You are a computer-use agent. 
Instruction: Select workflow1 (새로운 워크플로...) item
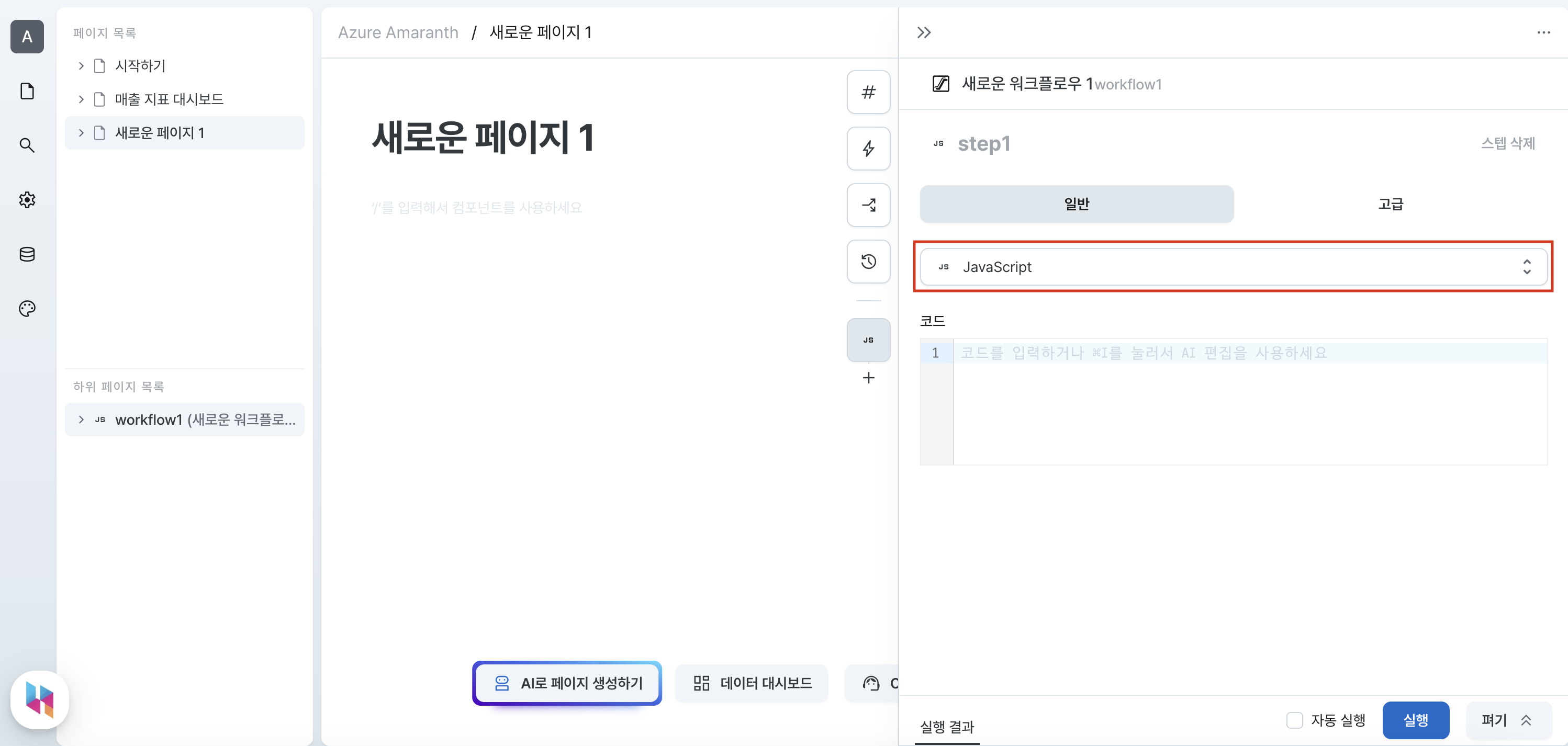(x=184, y=420)
